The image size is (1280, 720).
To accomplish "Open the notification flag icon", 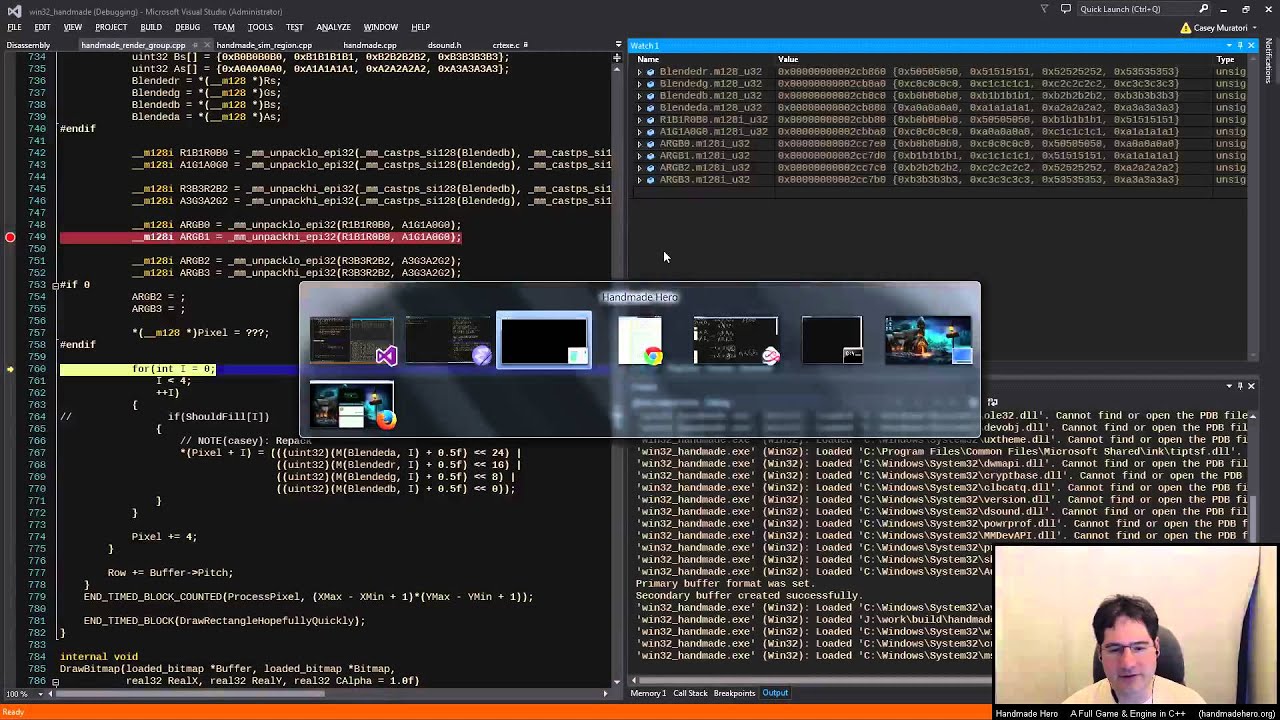I will [x=1045, y=9].
